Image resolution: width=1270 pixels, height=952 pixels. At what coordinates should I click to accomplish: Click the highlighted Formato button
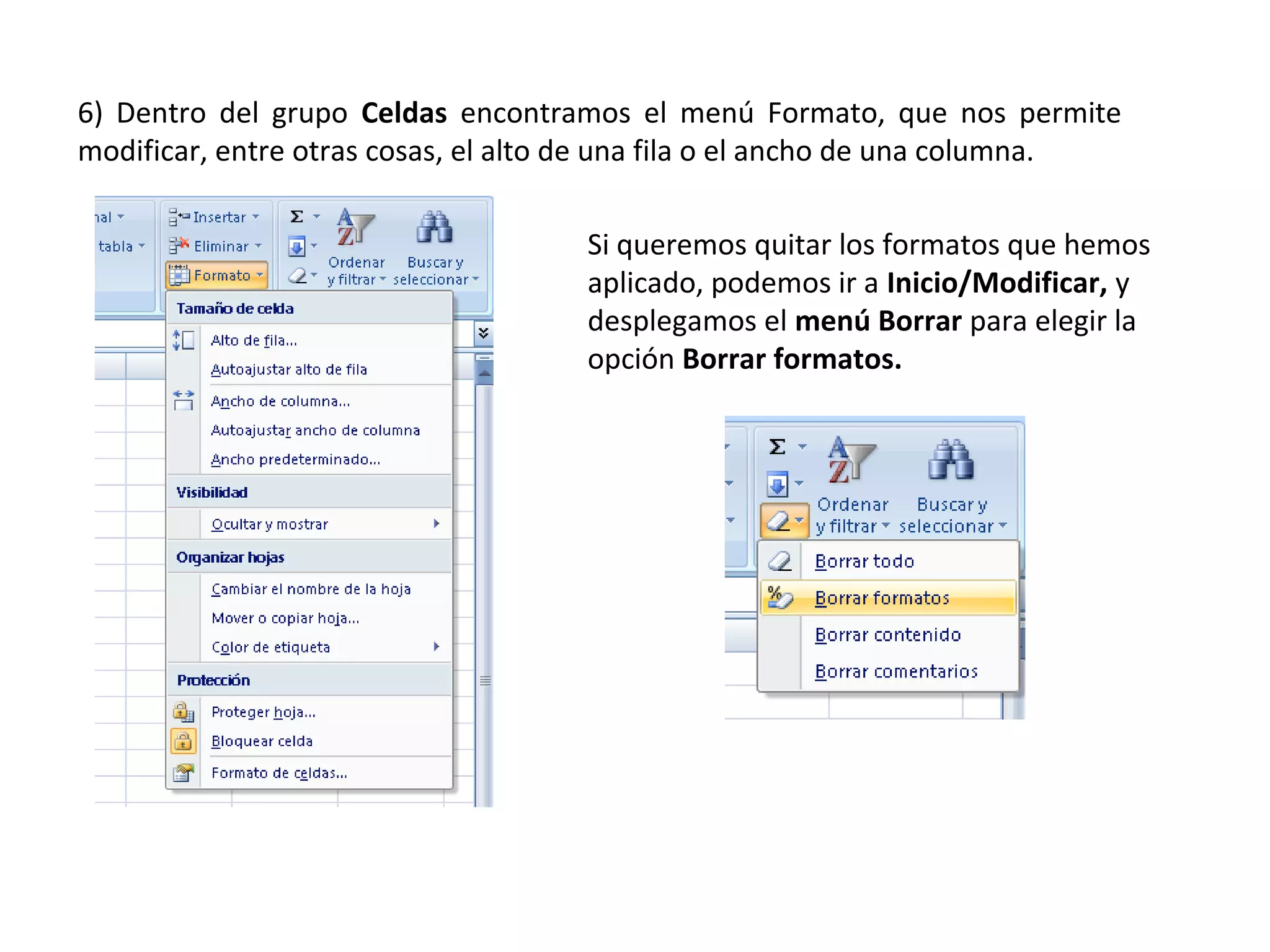pos(217,275)
